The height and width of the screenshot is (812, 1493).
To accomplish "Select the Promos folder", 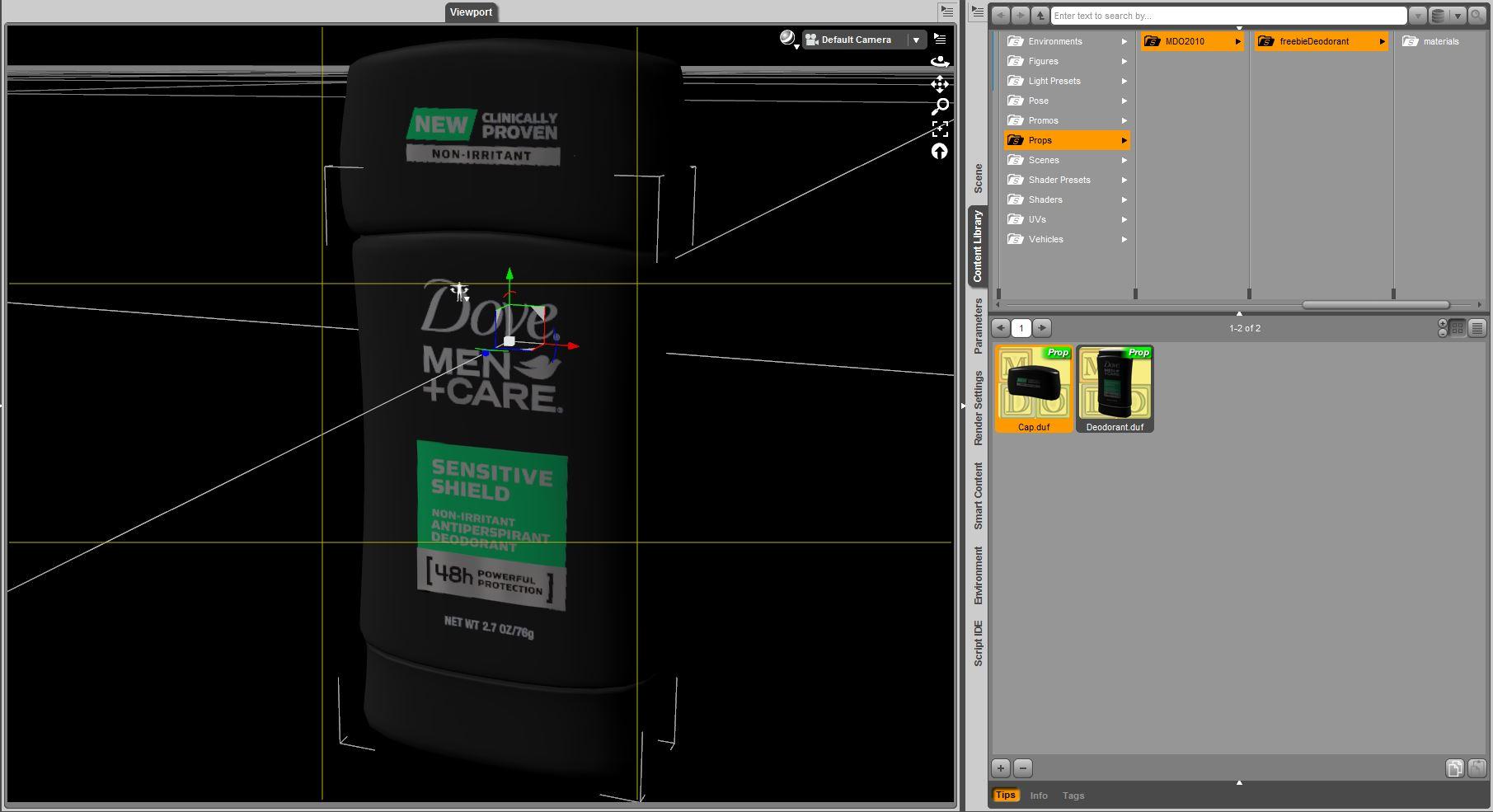I will click(x=1067, y=120).
